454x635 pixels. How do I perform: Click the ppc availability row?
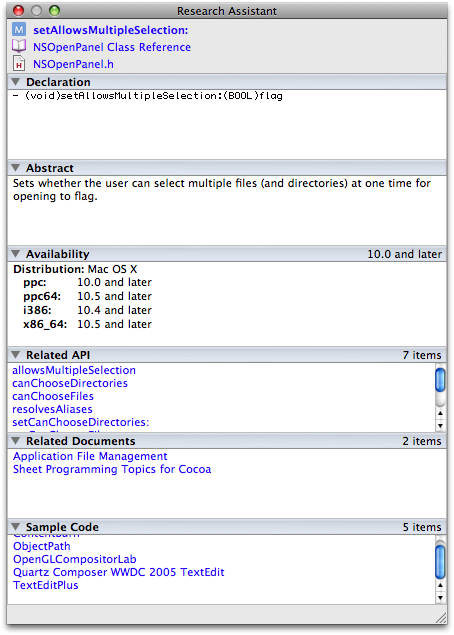(87, 282)
